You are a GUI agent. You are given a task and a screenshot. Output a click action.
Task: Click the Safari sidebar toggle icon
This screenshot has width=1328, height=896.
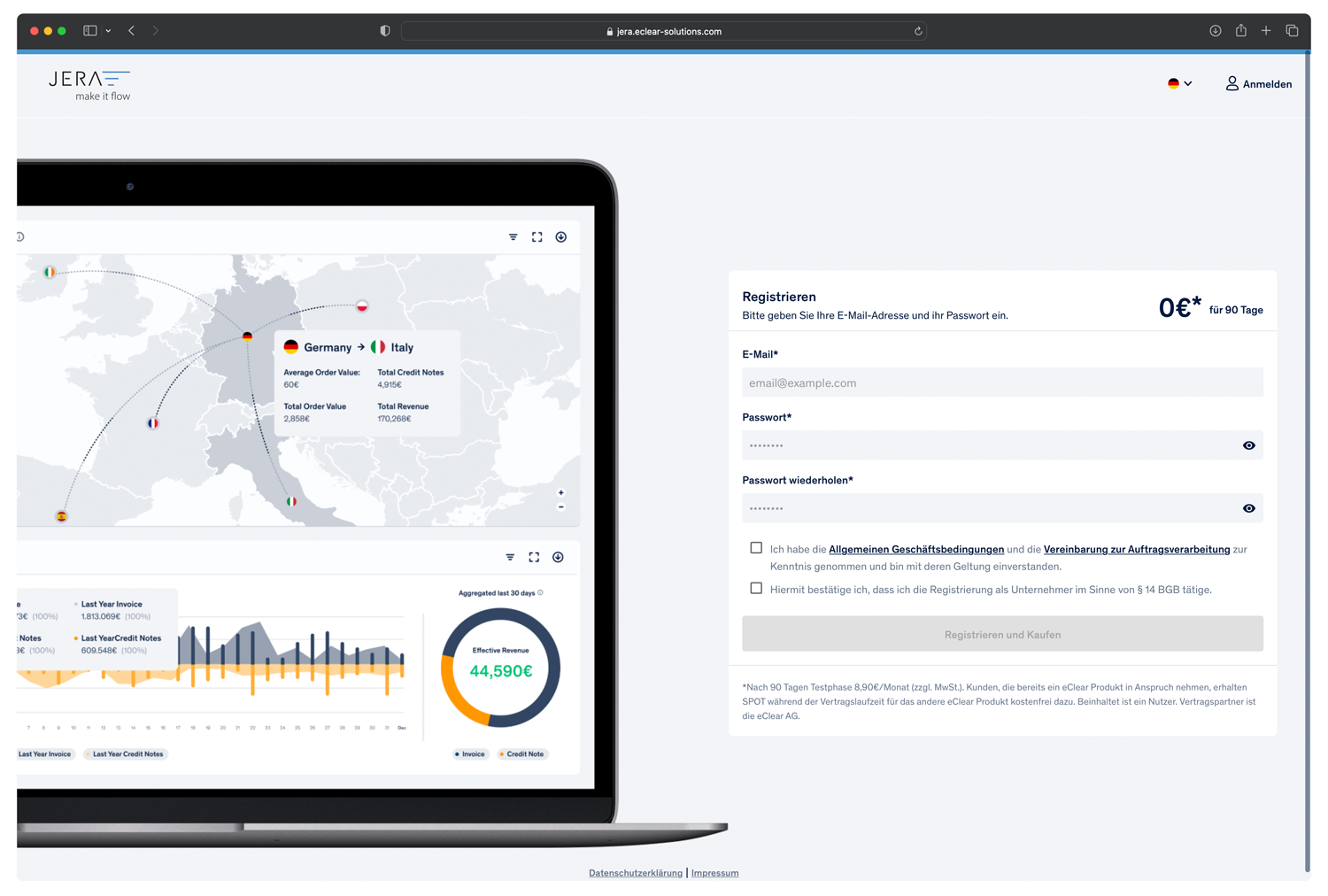[90, 31]
